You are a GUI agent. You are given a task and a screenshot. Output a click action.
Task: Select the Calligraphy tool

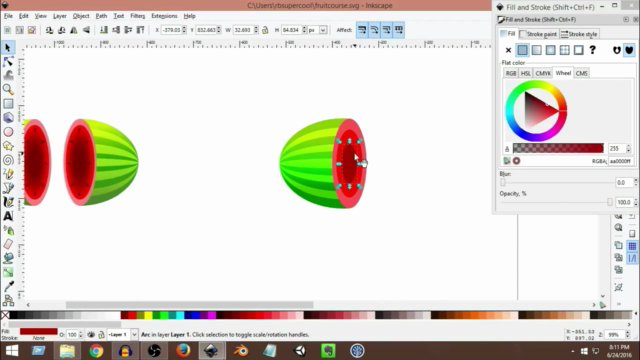click(x=8, y=202)
